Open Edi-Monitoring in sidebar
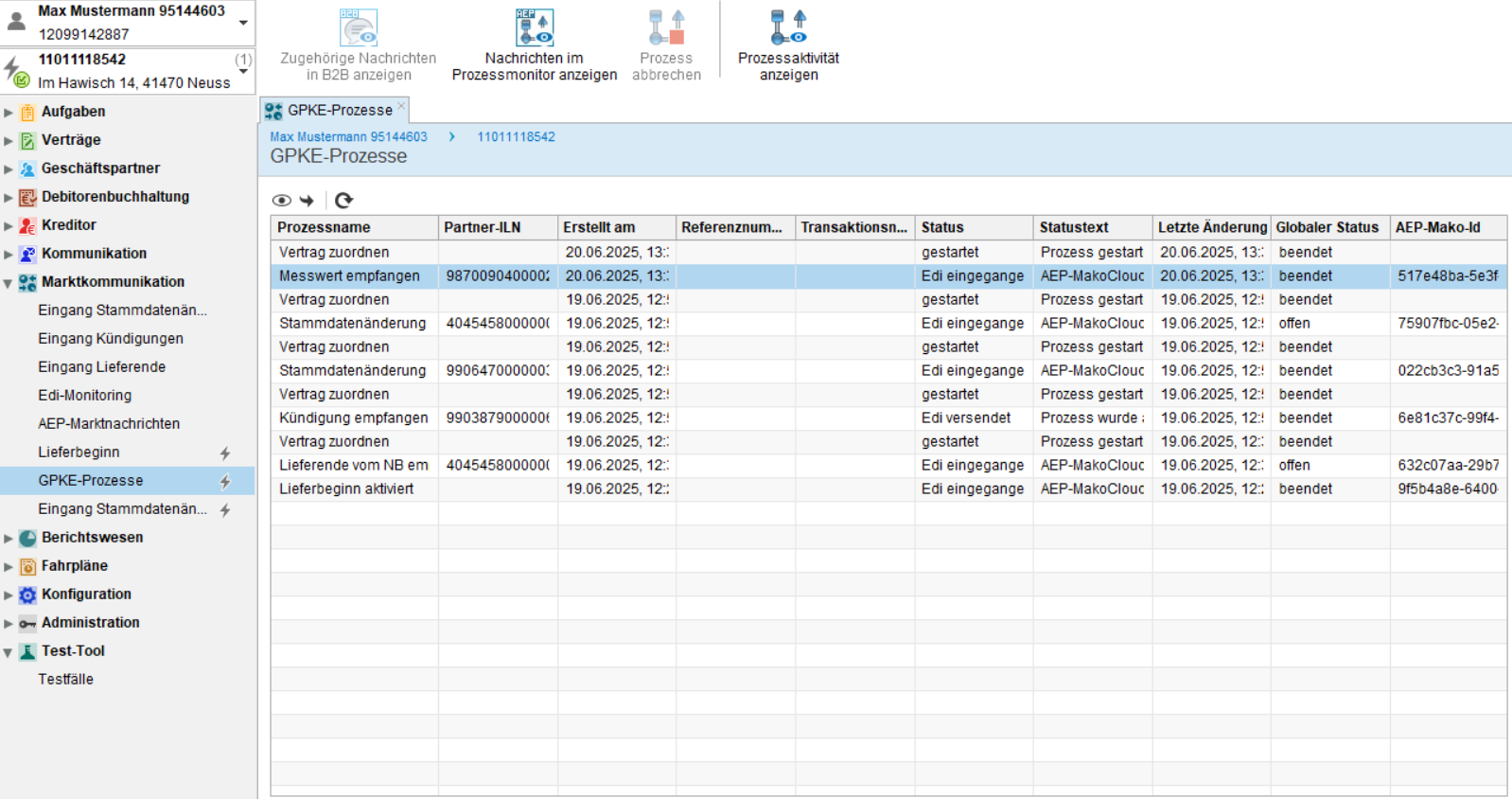This screenshot has width=1512, height=799. point(84,396)
